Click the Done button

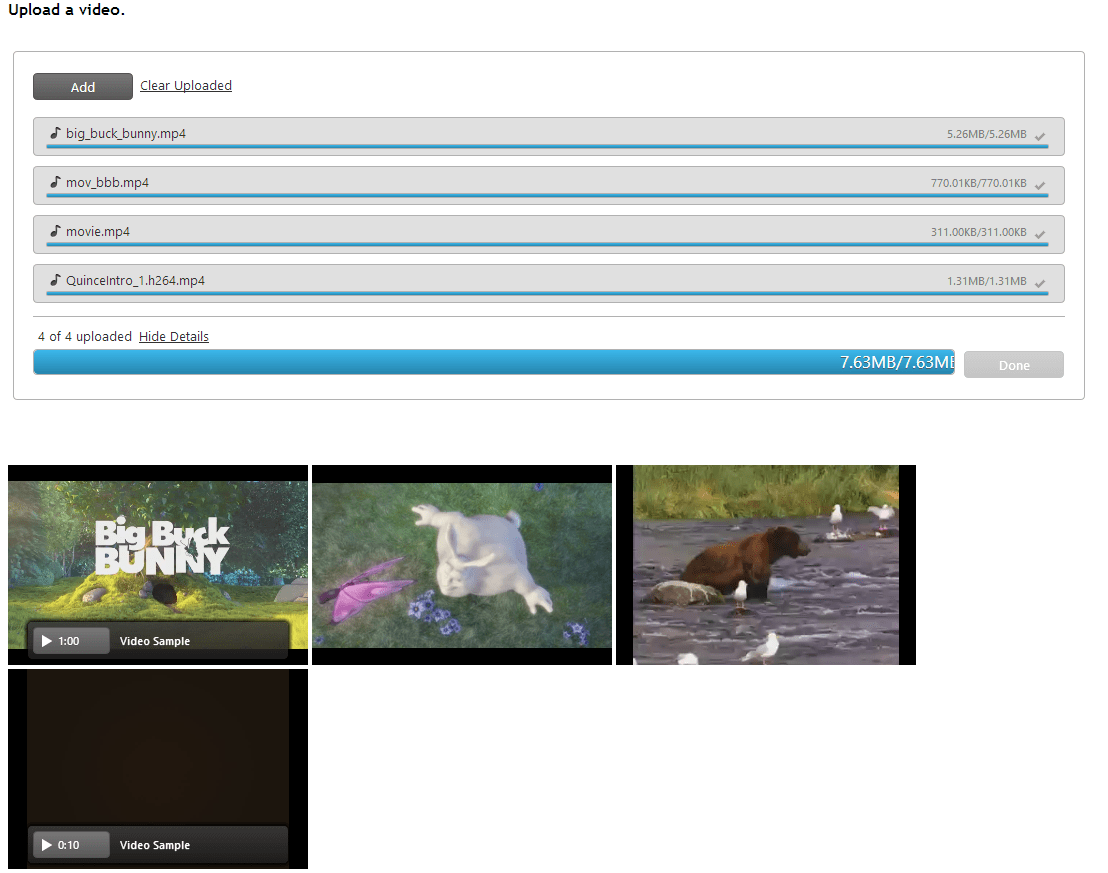pyautogui.click(x=1013, y=364)
